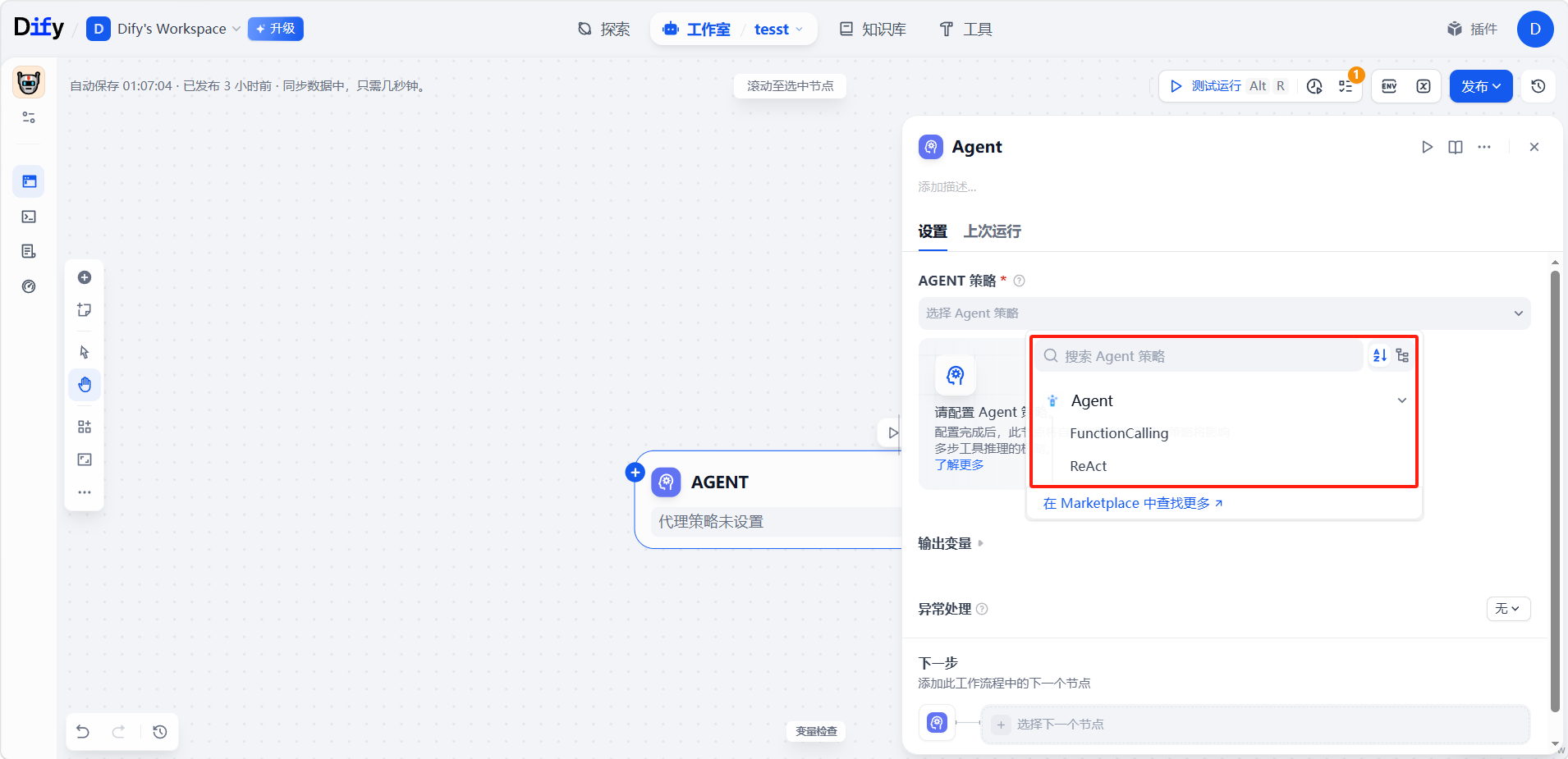
Task: Go to 知识库 navigation item
Action: point(873,30)
